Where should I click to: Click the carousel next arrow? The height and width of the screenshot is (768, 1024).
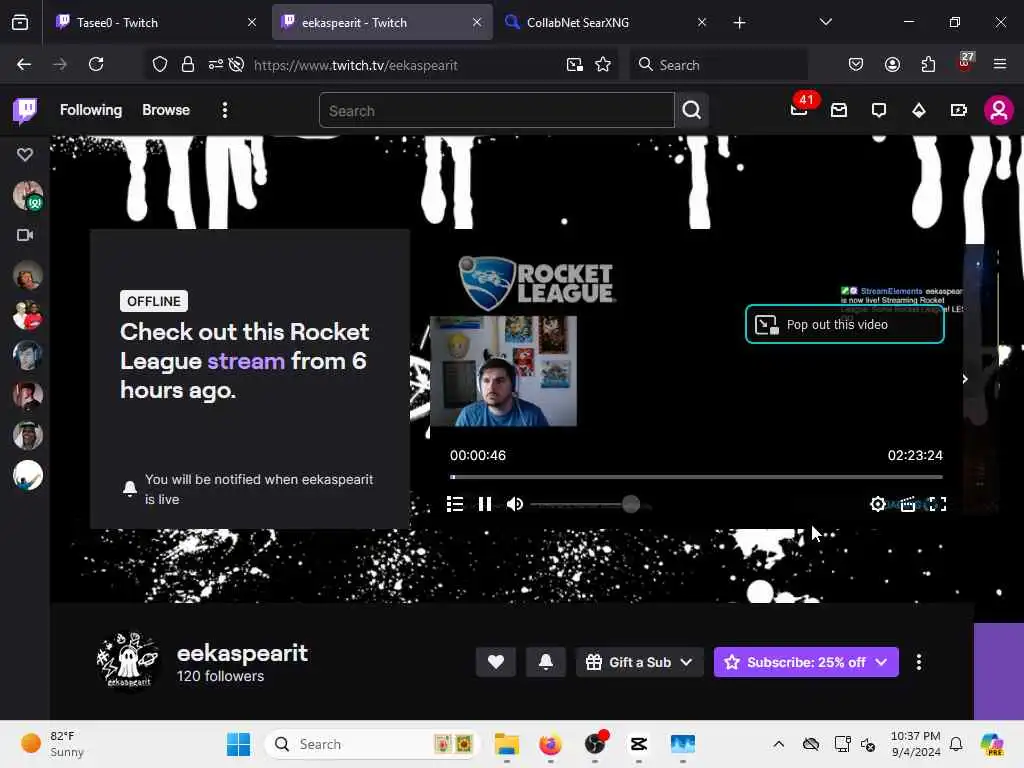pyautogui.click(x=965, y=379)
